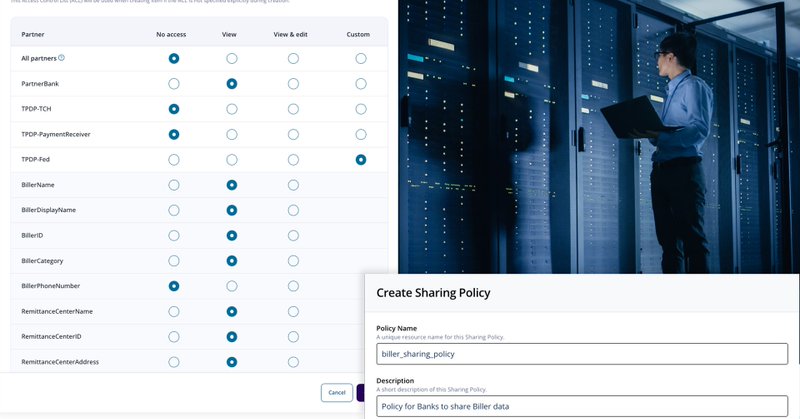Select View & edit for BillerCategory

point(293,261)
